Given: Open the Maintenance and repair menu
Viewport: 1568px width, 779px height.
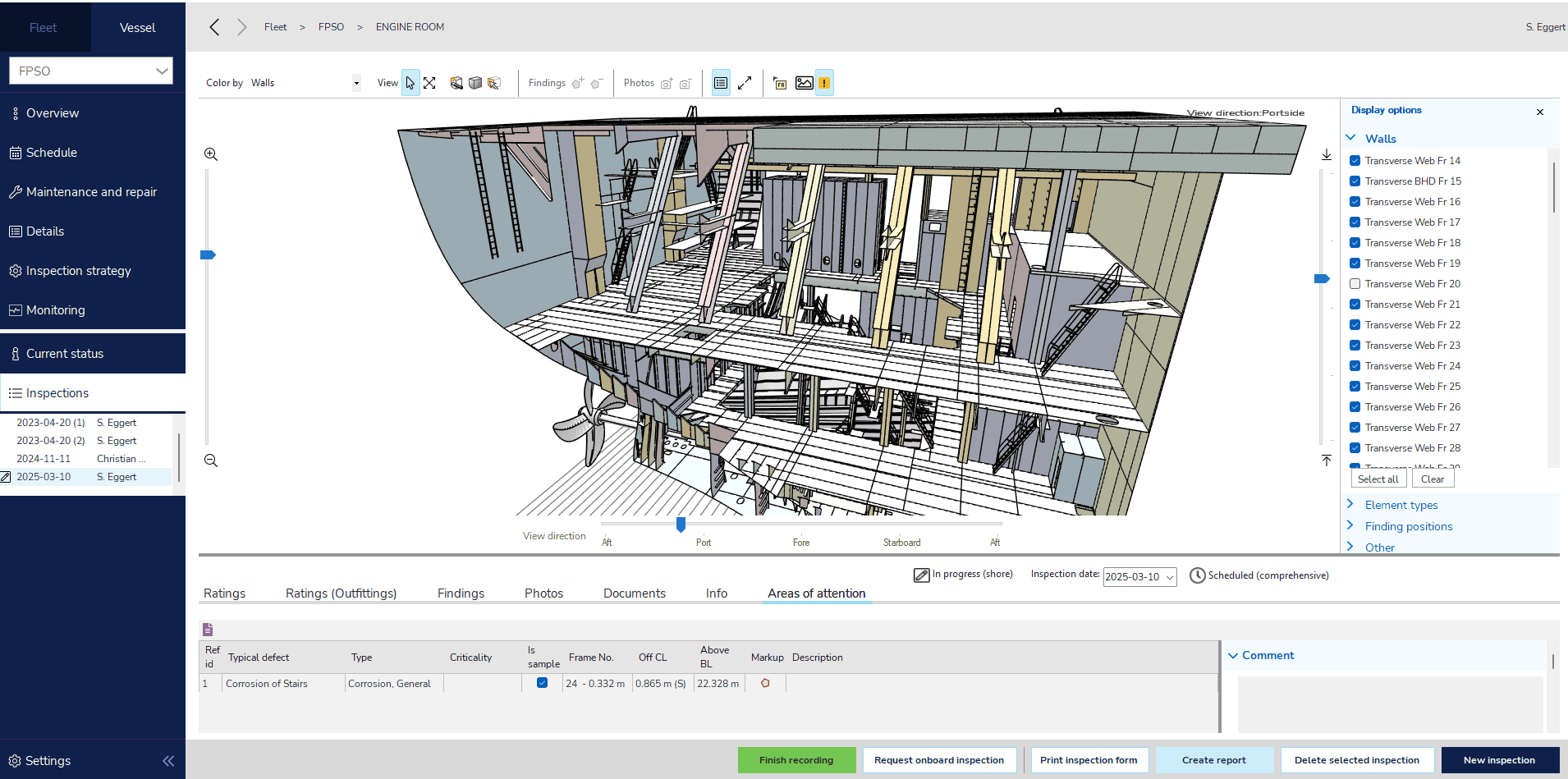Looking at the screenshot, I should [x=91, y=192].
